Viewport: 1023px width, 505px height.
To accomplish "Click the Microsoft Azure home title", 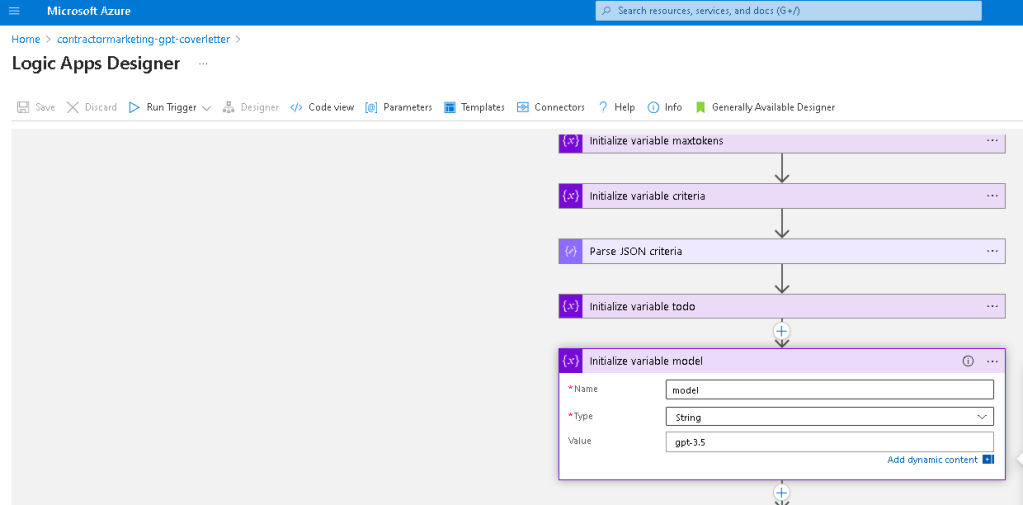I will tap(89, 11).
